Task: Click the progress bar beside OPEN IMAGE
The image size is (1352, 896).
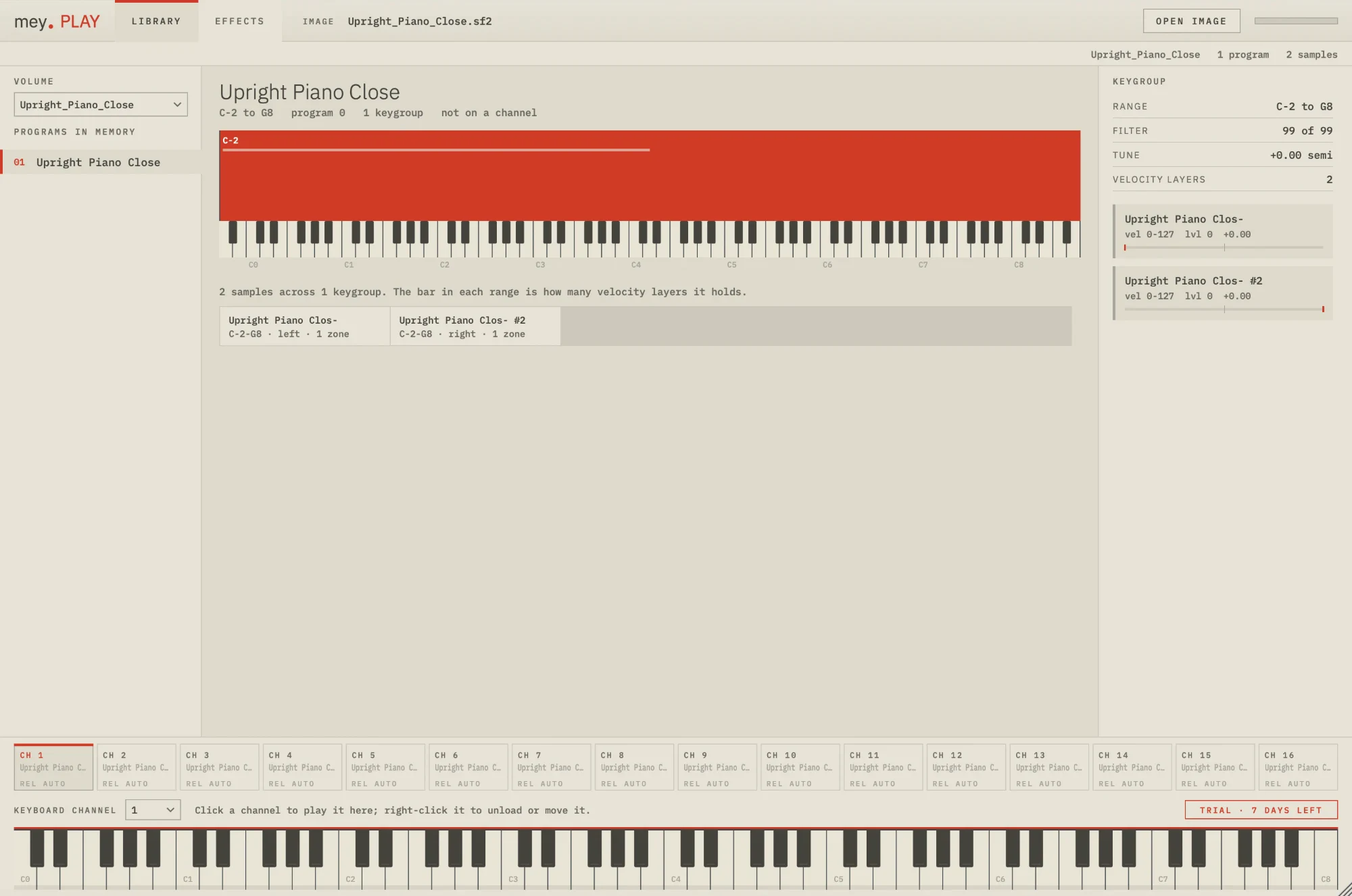Action: click(1296, 21)
